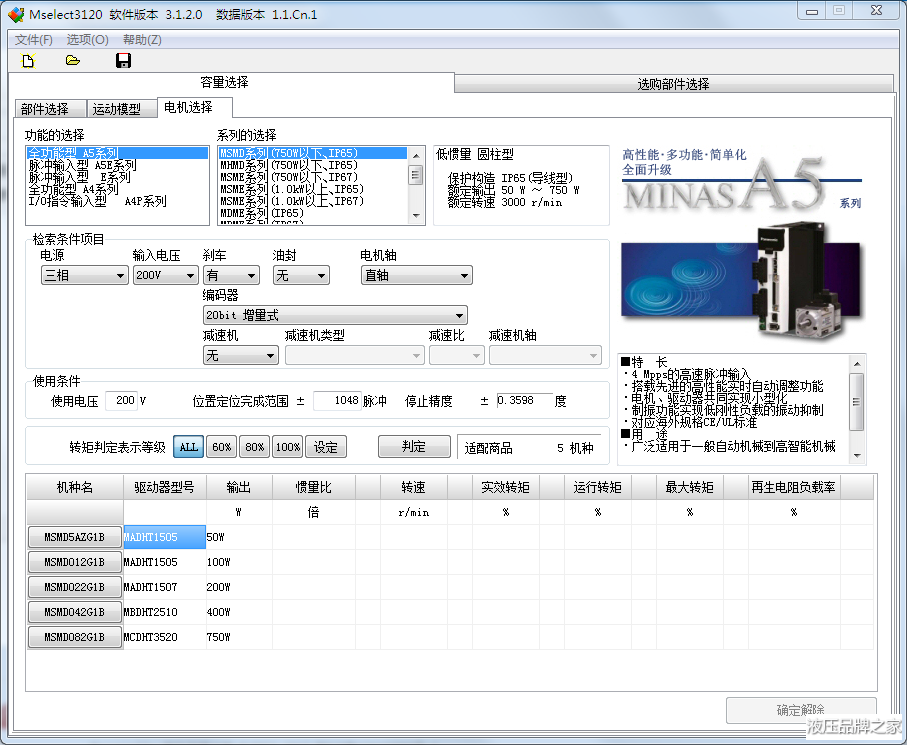
Task: Switch to the 选购部件选择 tab
Action: click(x=673, y=84)
